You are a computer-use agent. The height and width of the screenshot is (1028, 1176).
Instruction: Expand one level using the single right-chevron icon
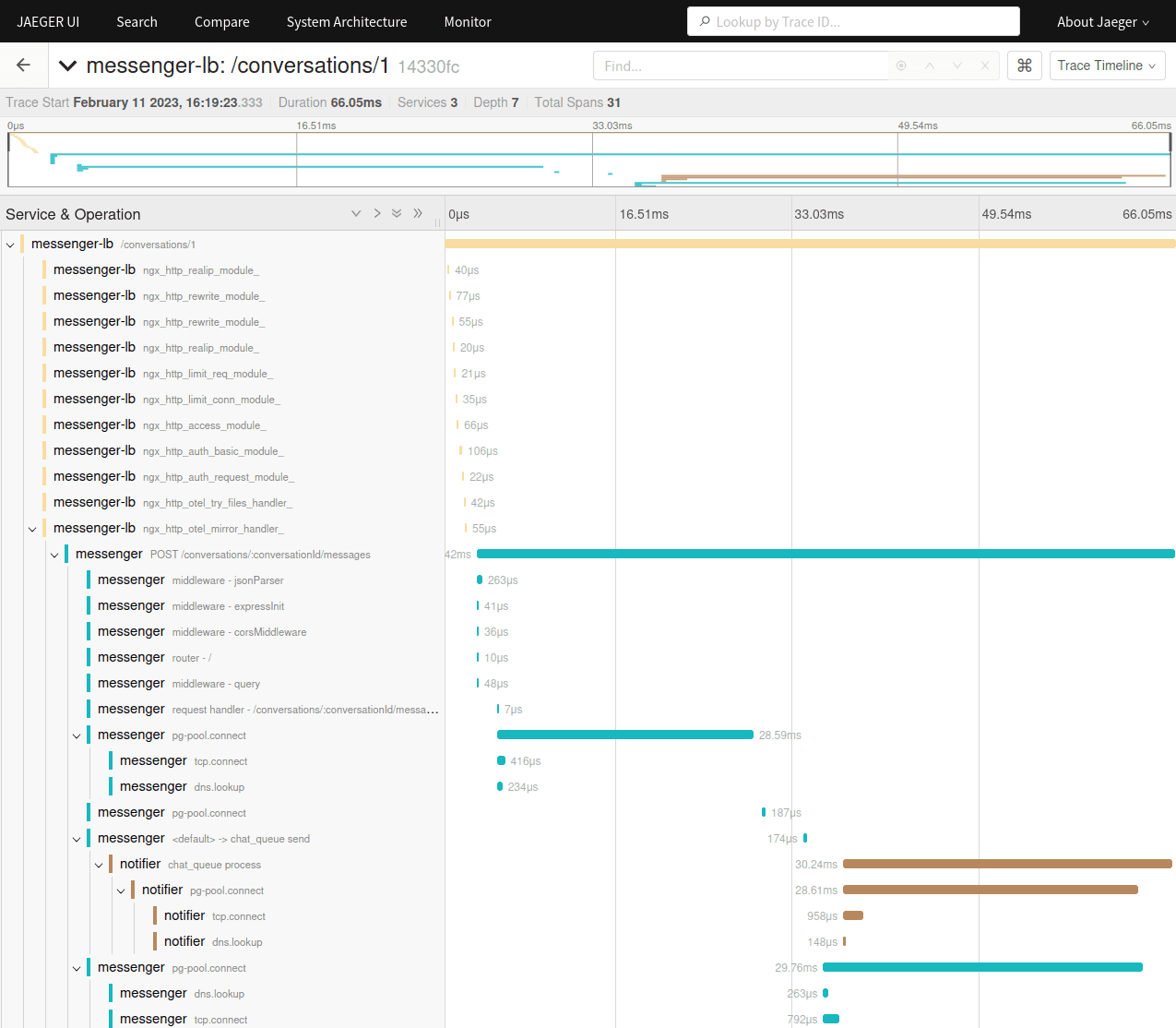point(377,213)
